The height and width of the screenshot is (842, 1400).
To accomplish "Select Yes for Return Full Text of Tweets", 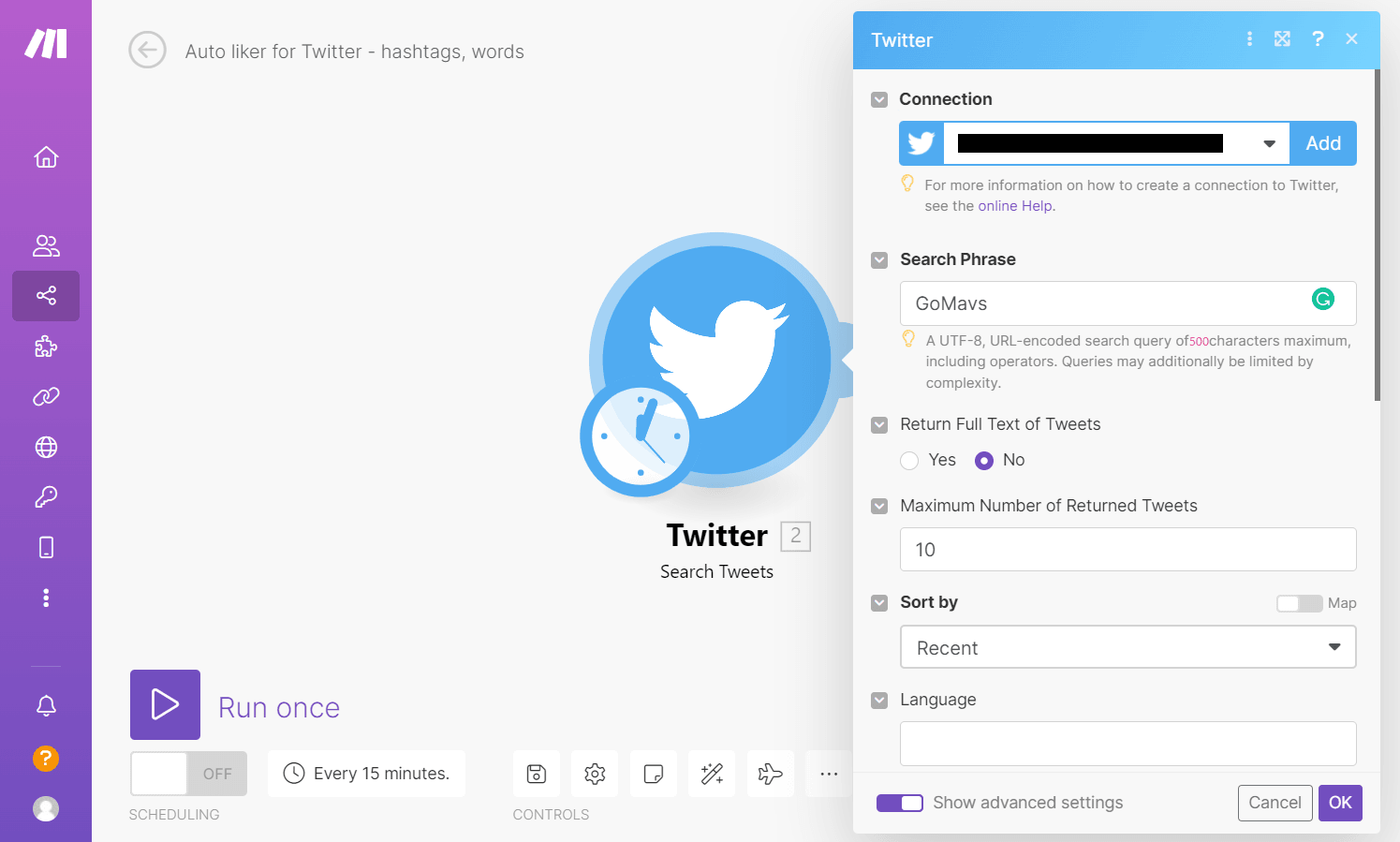I will [x=909, y=460].
